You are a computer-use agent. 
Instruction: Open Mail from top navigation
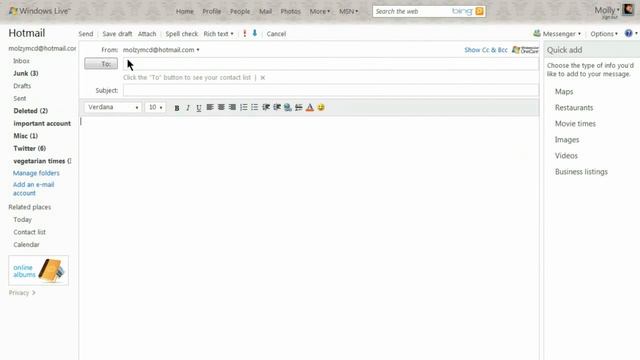[265, 11]
